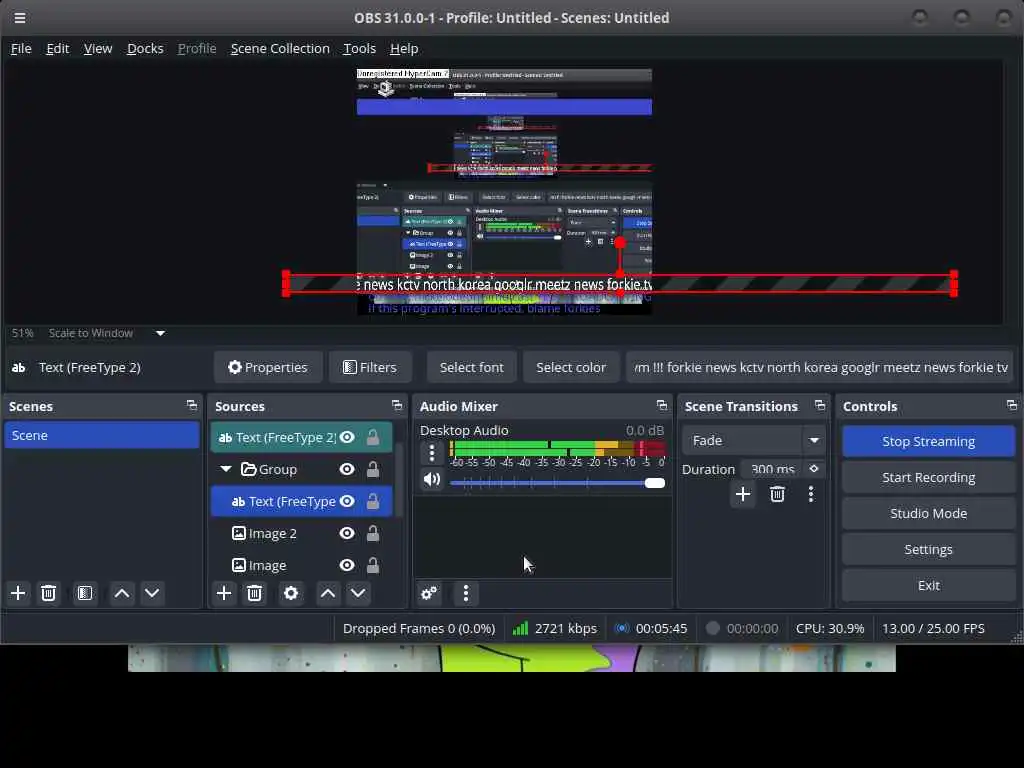Enable Studio Mode
The image size is (1024, 768).
928,513
